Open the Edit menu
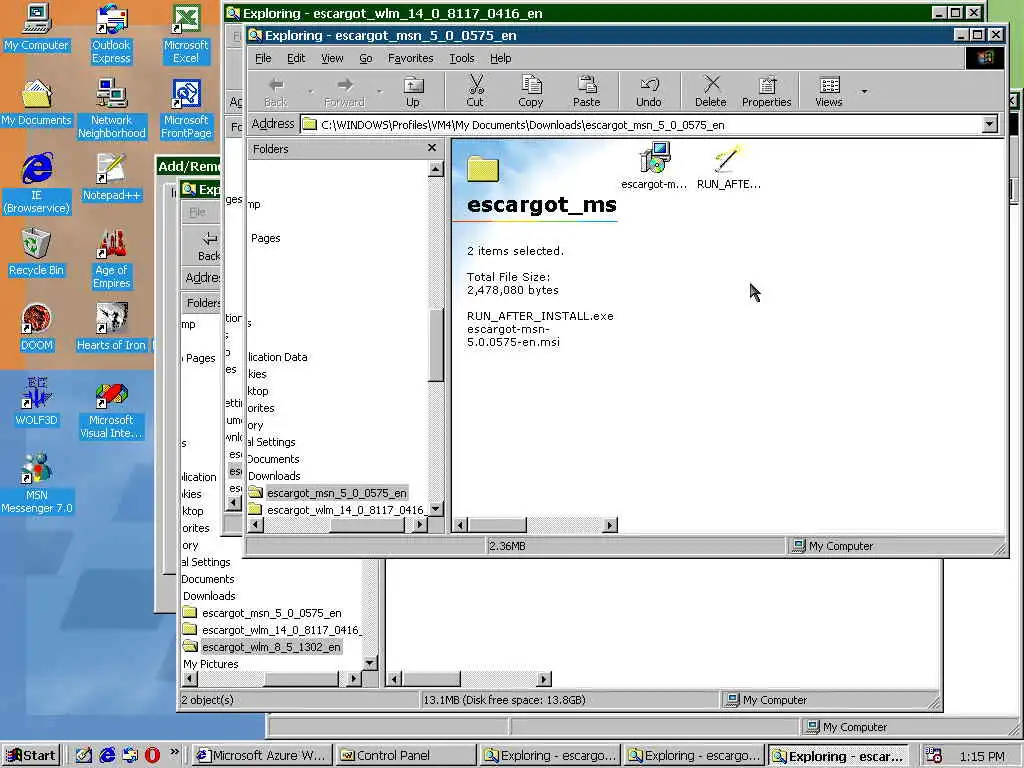The width and height of the screenshot is (1024, 768). [296, 58]
